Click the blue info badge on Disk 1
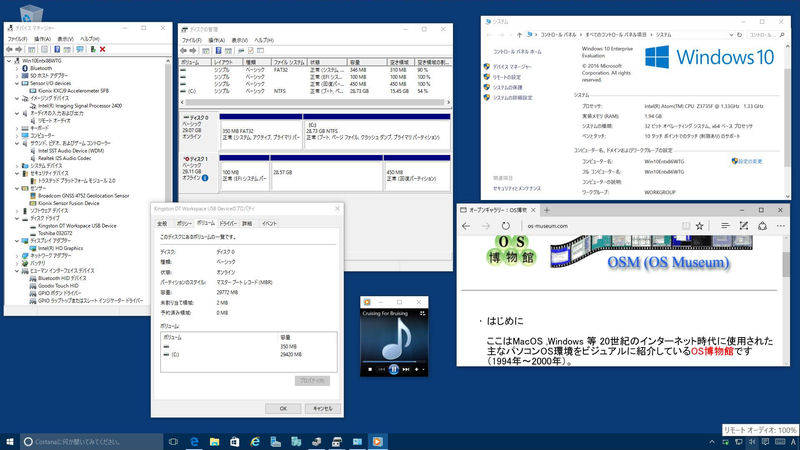Image resolution: width=800 pixels, height=450 pixels. coord(205,178)
